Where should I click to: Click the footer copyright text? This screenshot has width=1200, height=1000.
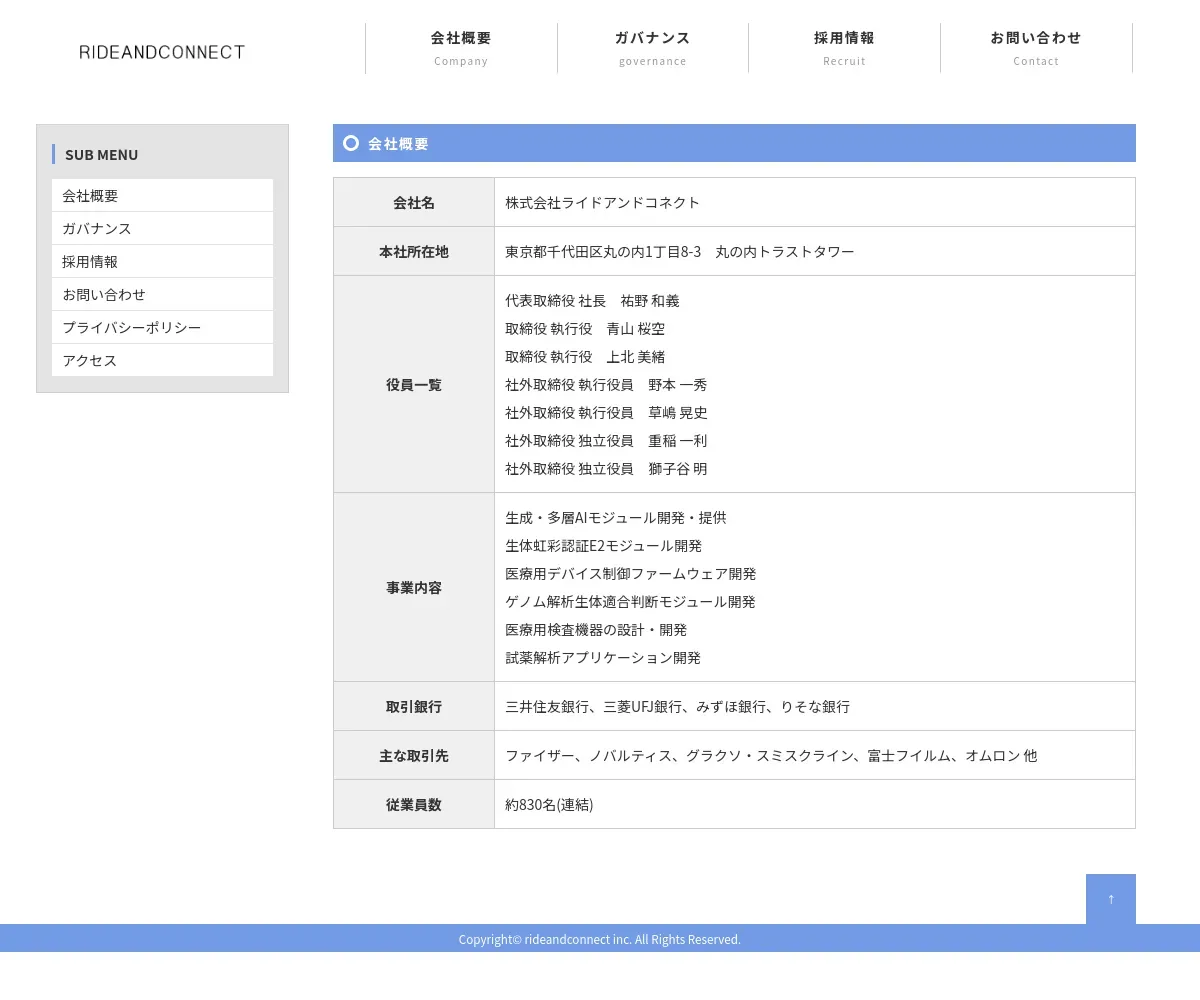600,939
